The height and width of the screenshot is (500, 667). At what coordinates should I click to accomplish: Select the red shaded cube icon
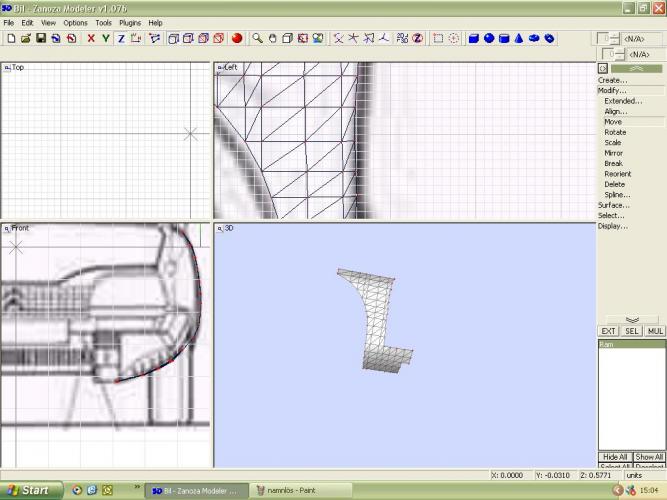click(218, 39)
